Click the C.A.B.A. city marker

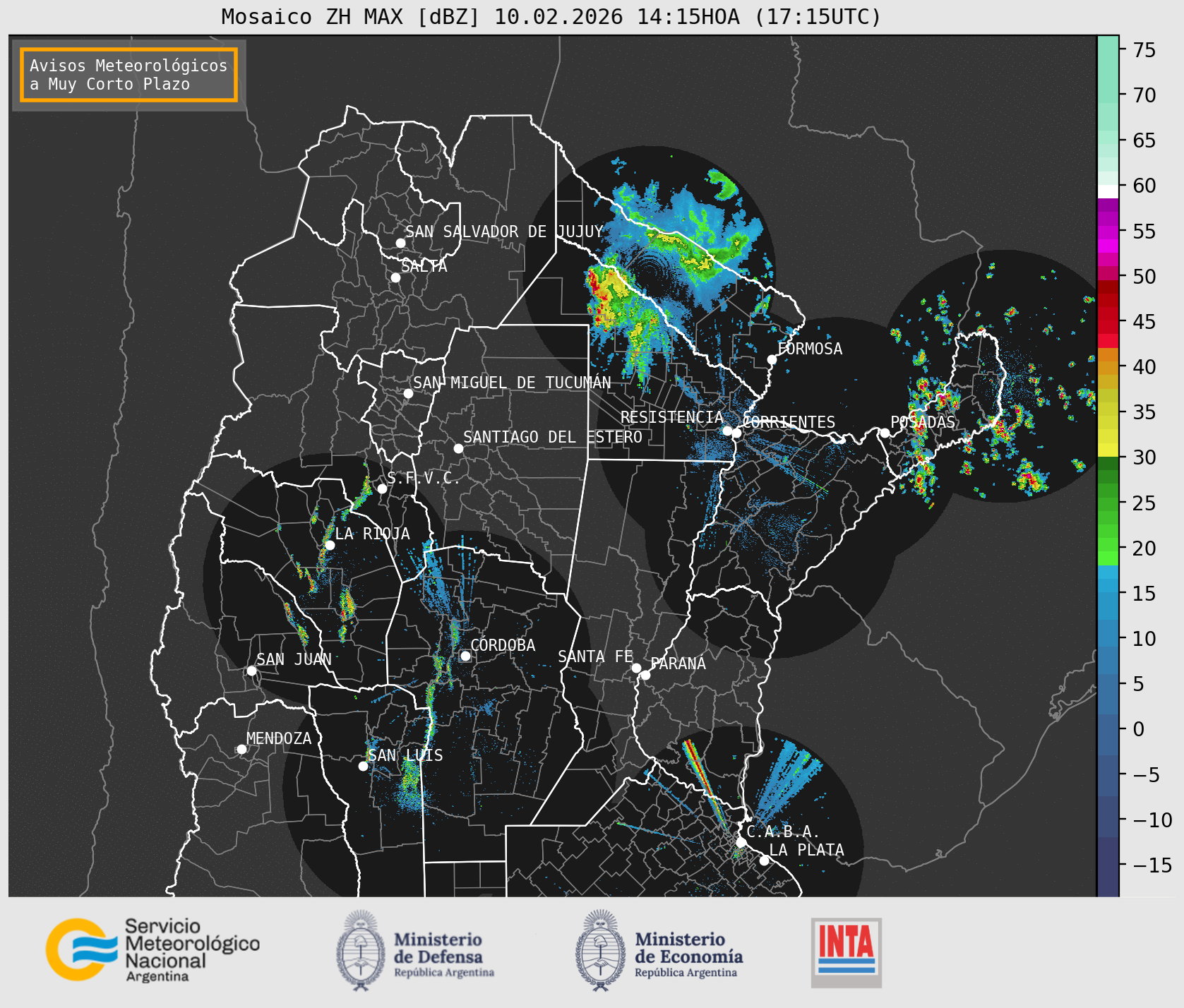tap(741, 842)
